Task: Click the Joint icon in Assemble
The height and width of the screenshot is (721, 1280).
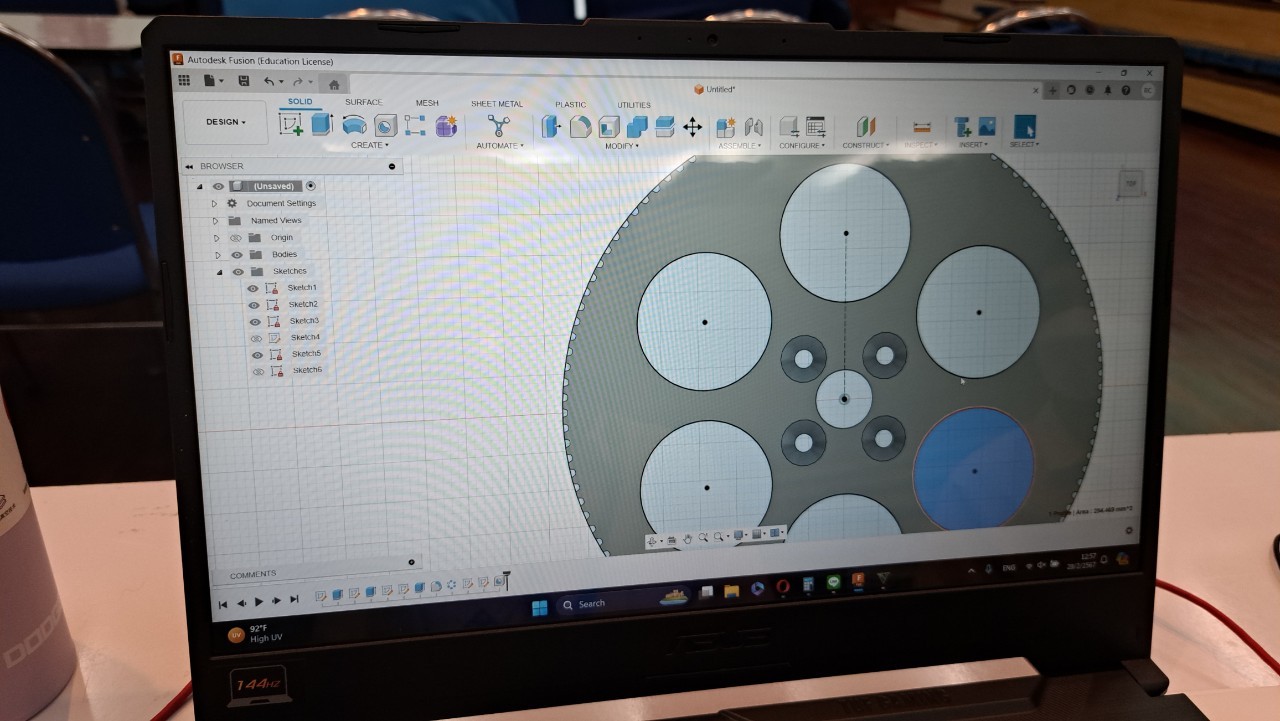Action: click(x=753, y=127)
